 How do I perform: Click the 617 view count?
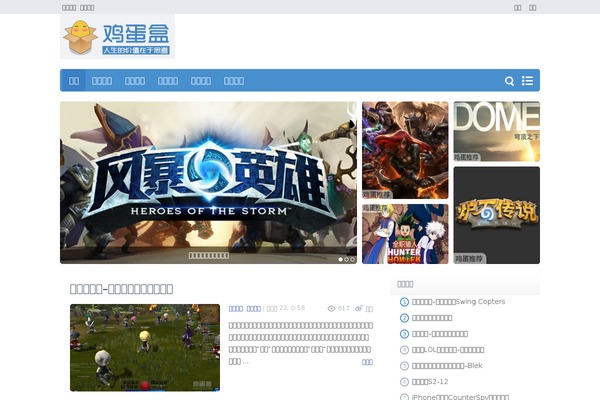(344, 309)
